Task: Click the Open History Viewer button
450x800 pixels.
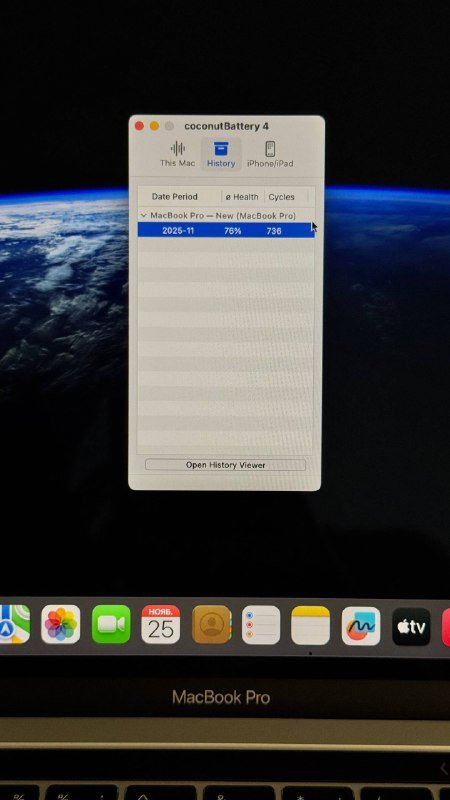Action: pyautogui.click(x=226, y=465)
